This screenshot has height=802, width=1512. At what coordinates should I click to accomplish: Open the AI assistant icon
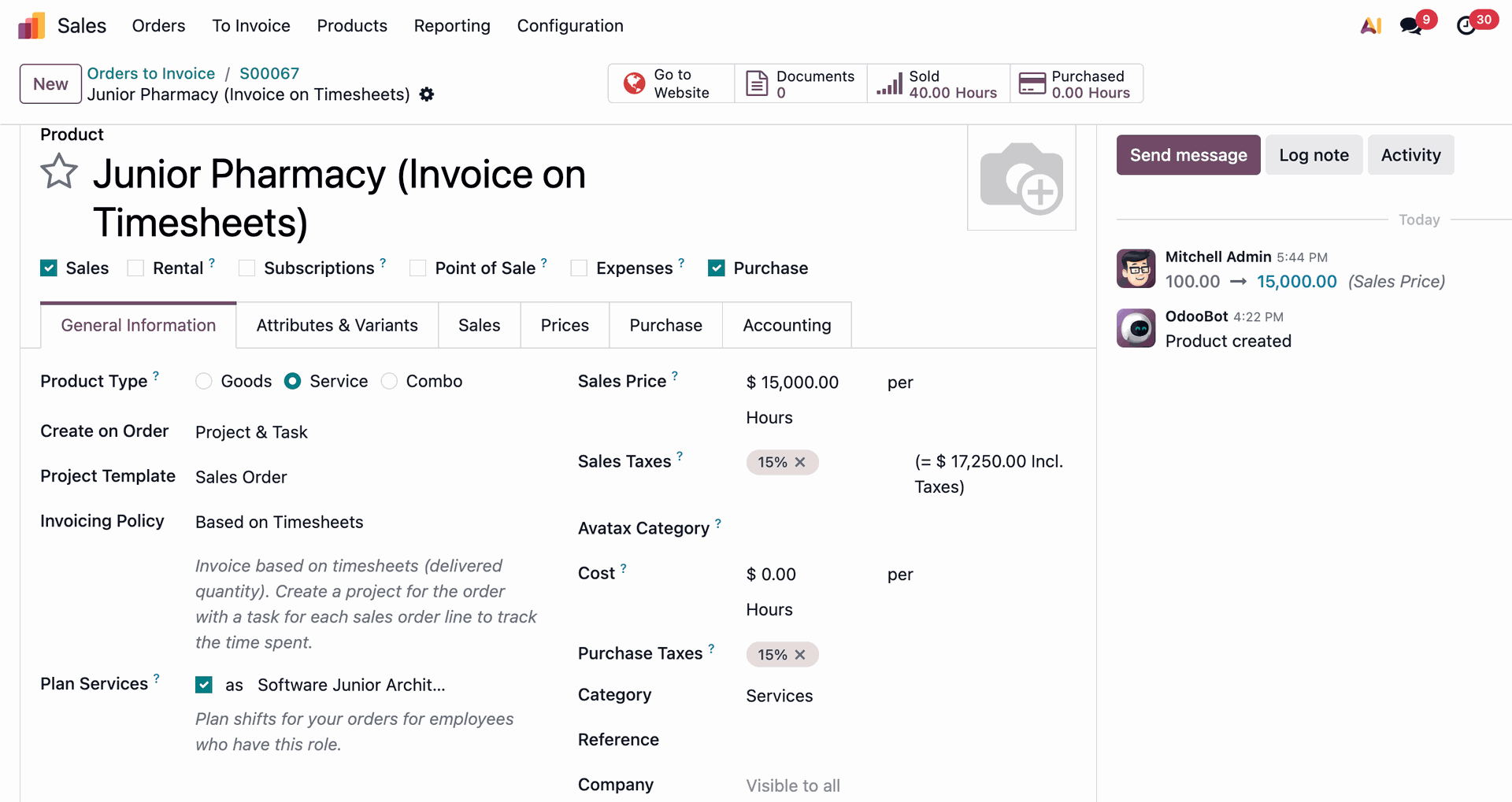pos(1370,26)
